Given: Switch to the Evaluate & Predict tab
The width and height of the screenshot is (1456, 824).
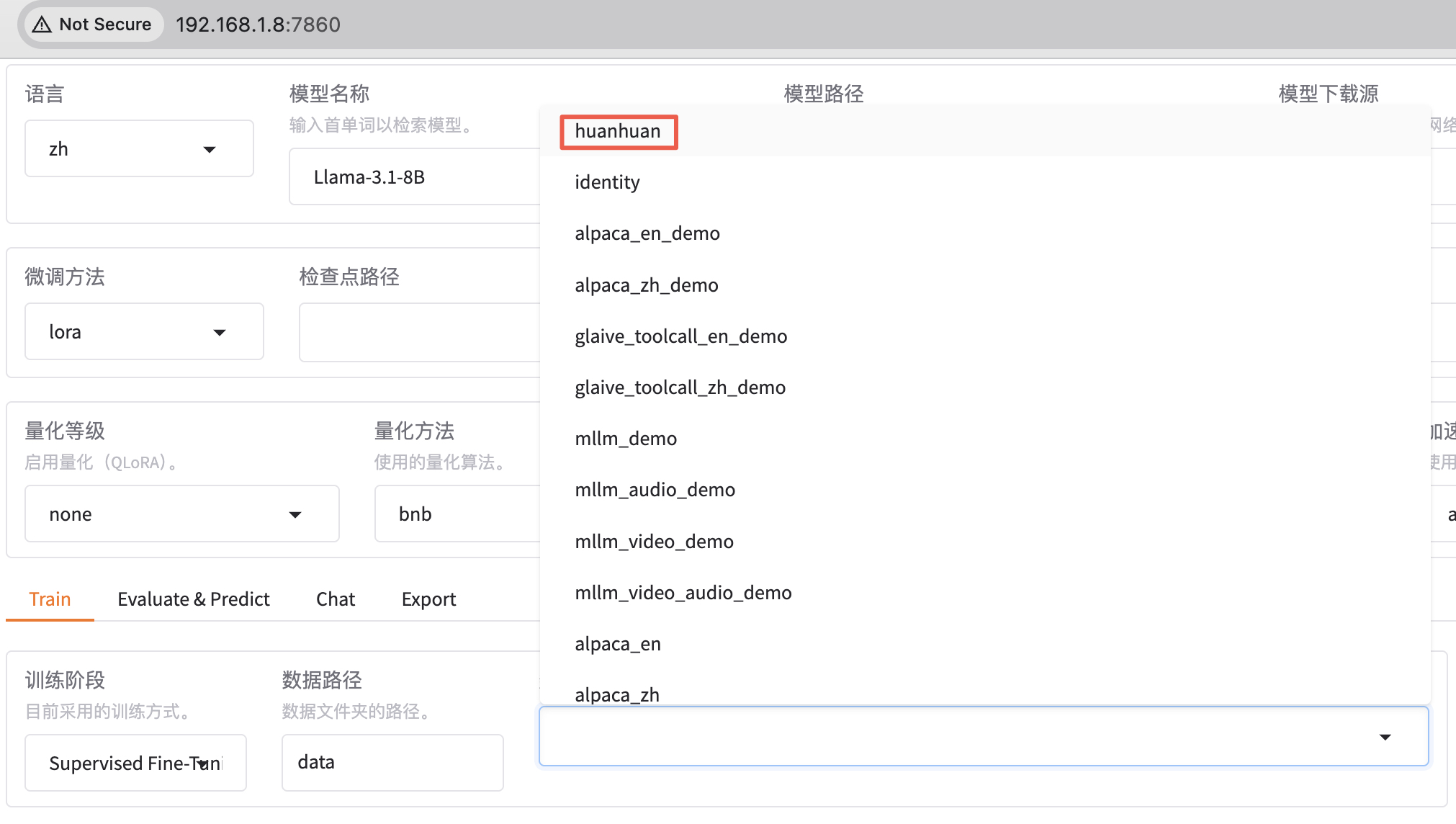Looking at the screenshot, I should pos(193,599).
